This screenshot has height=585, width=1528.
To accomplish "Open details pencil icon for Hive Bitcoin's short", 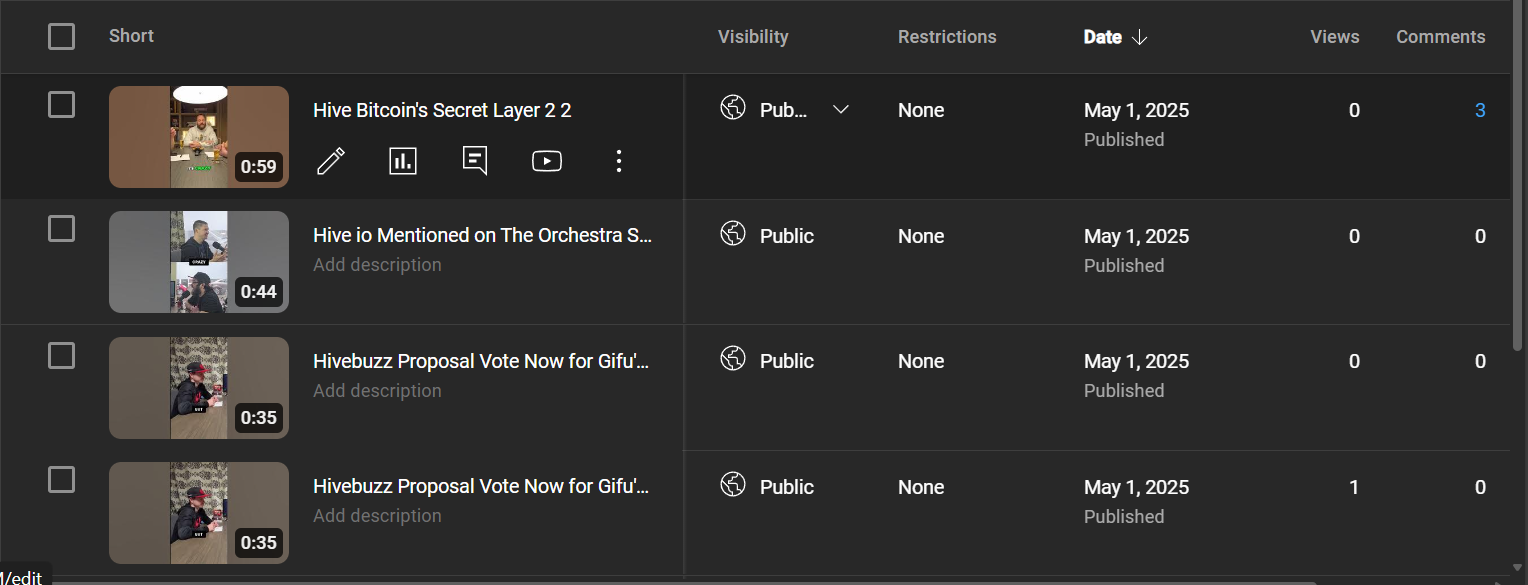I will pyautogui.click(x=331, y=161).
